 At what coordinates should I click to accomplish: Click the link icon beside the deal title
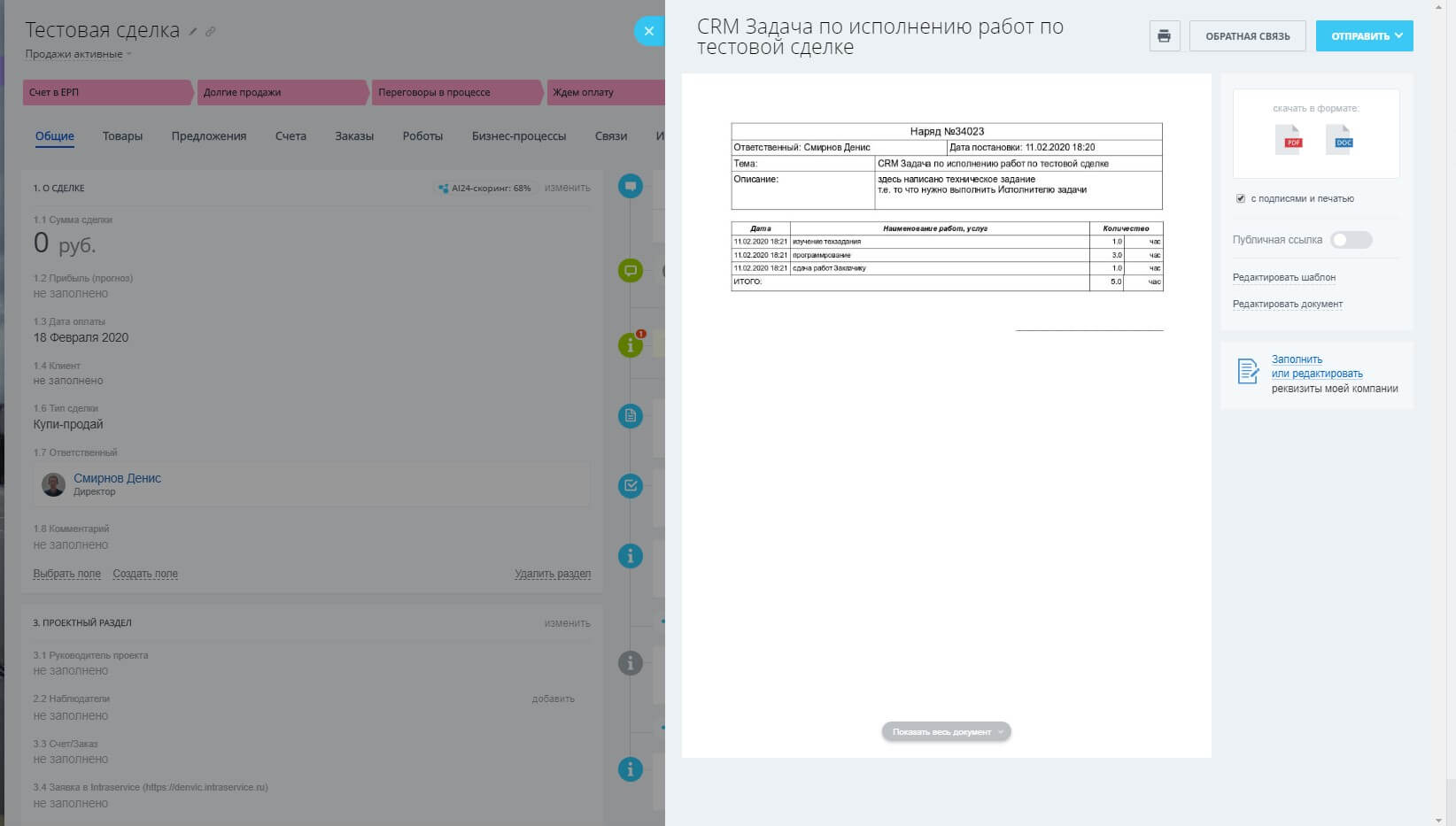210,32
